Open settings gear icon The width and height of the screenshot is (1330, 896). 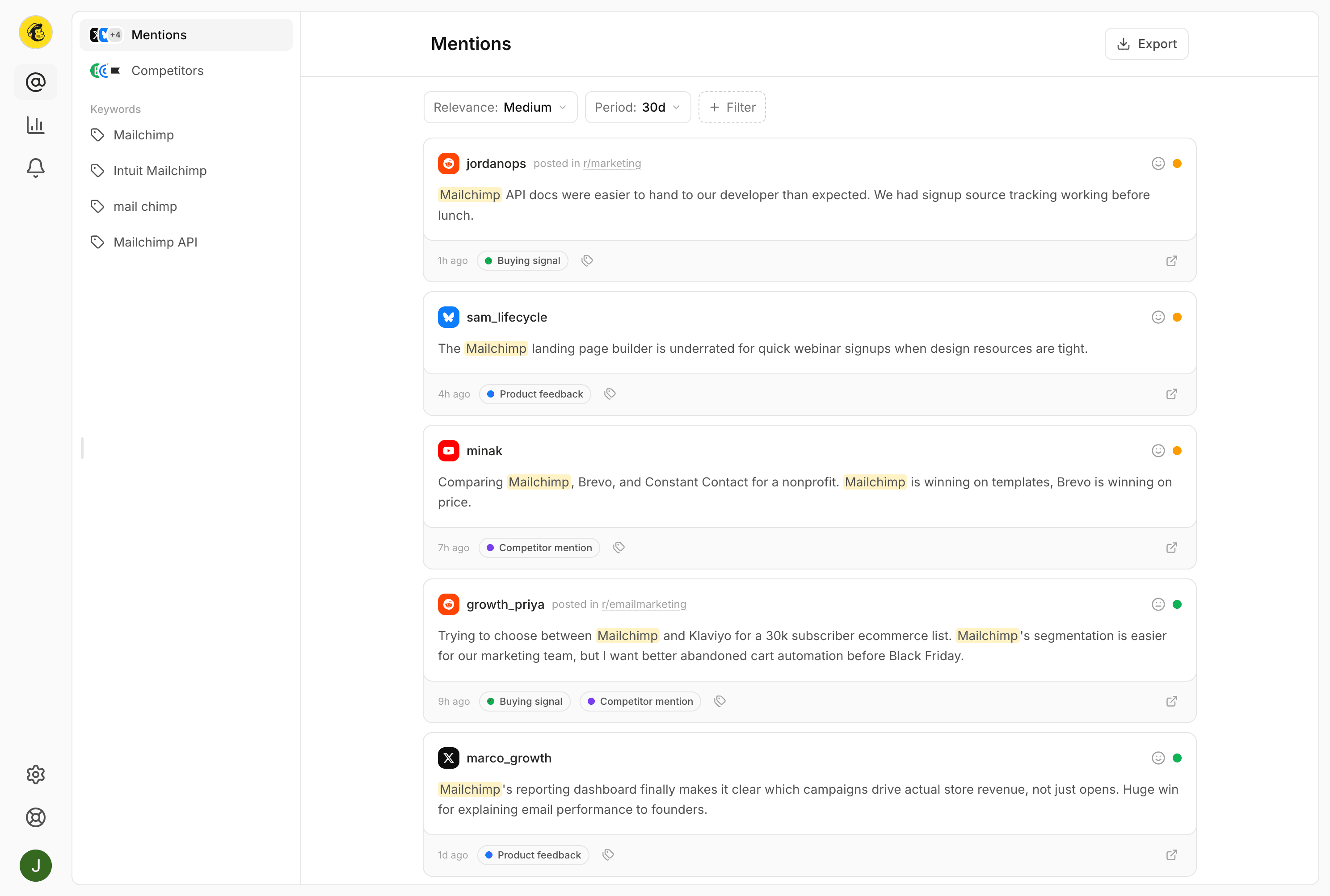pyautogui.click(x=35, y=775)
